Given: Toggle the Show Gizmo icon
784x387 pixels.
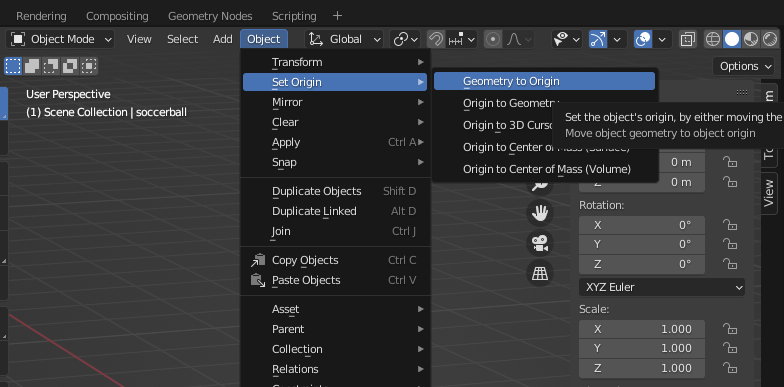Looking at the screenshot, I should tap(598, 39).
